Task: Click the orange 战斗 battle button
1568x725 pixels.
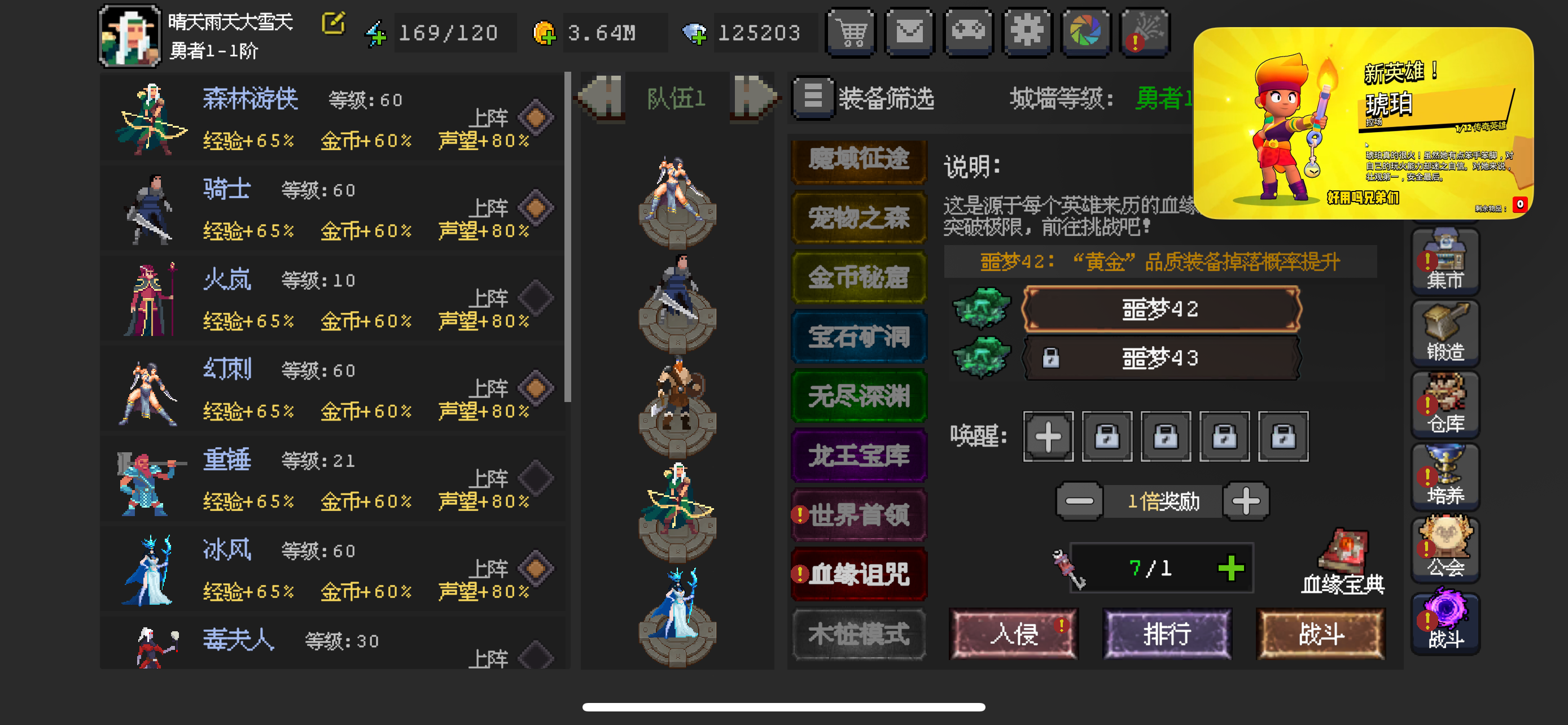Action: (1320, 634)
